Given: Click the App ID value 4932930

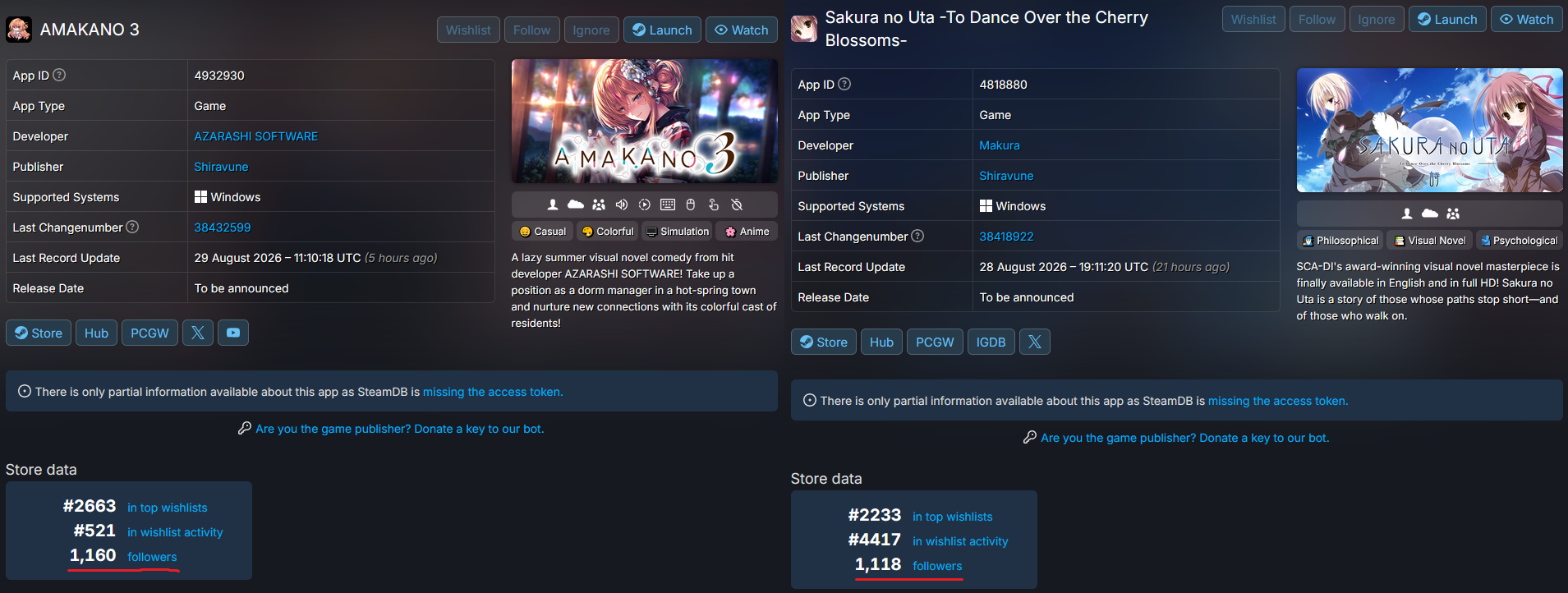Looking at the screenshot, I should [x=219, y=76].
